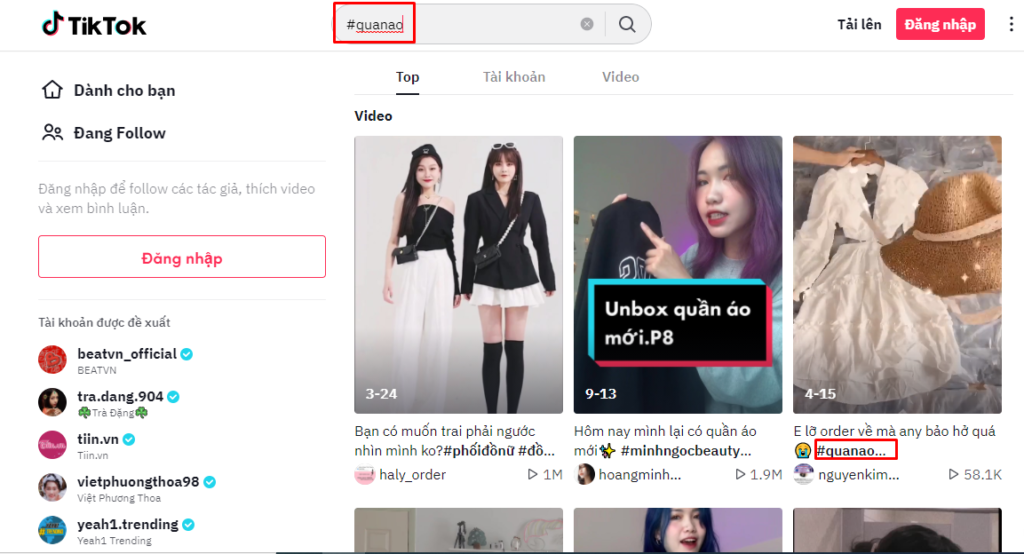This screenshot has height=554, width=1024.
Task: Click the hoangminh author avatar
Action: 584,474
